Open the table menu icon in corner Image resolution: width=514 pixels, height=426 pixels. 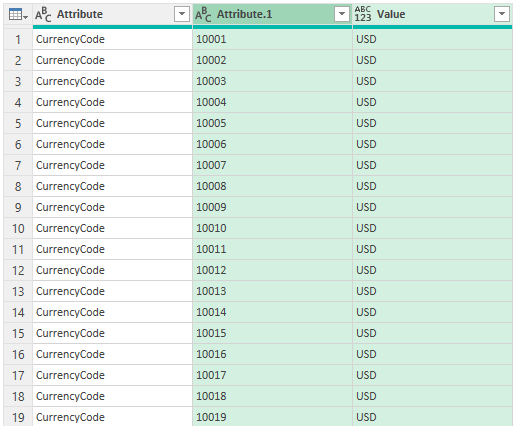click(x=18, y=14)
